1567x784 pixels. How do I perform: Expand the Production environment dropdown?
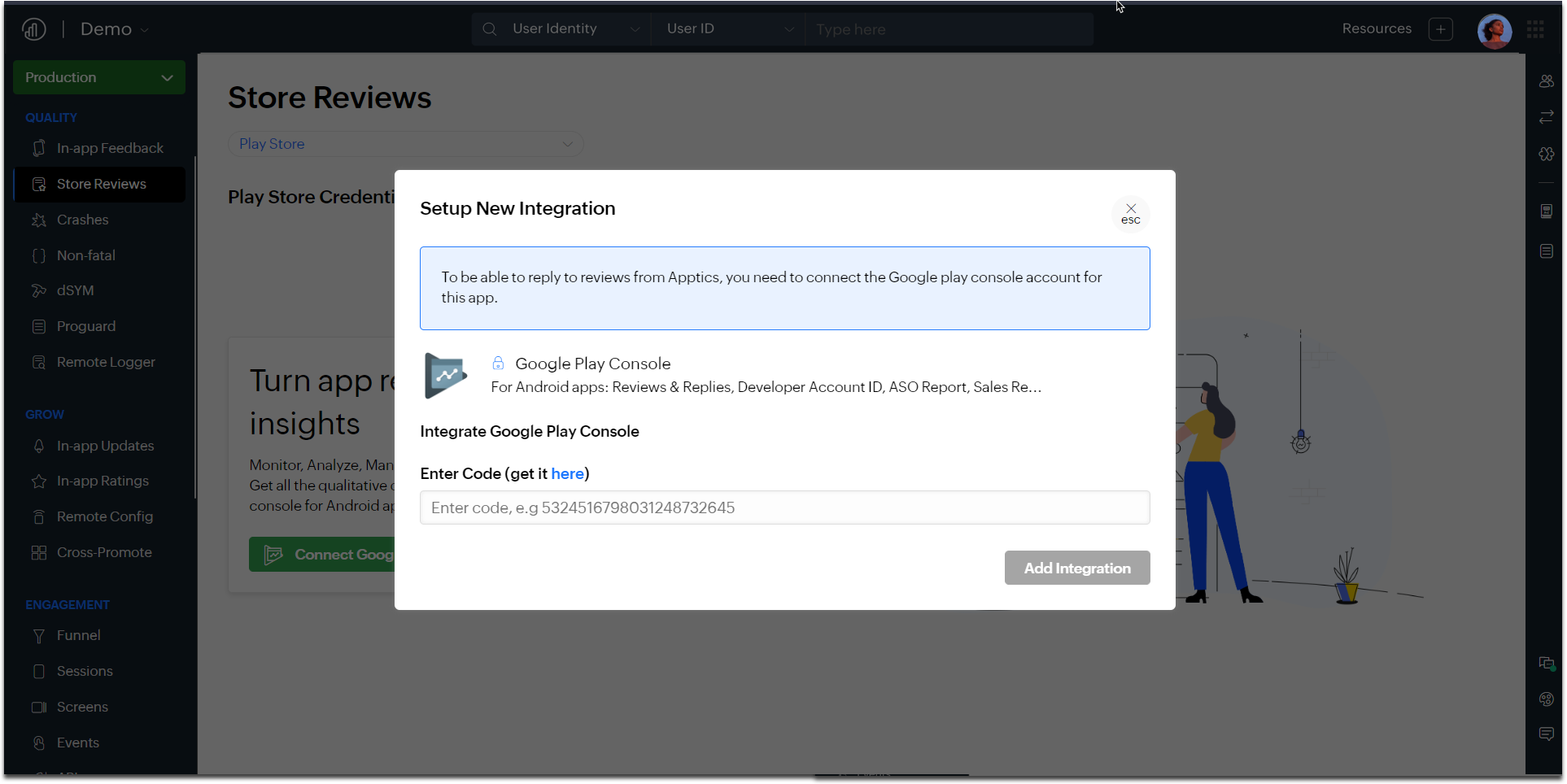tap(99, 77)
